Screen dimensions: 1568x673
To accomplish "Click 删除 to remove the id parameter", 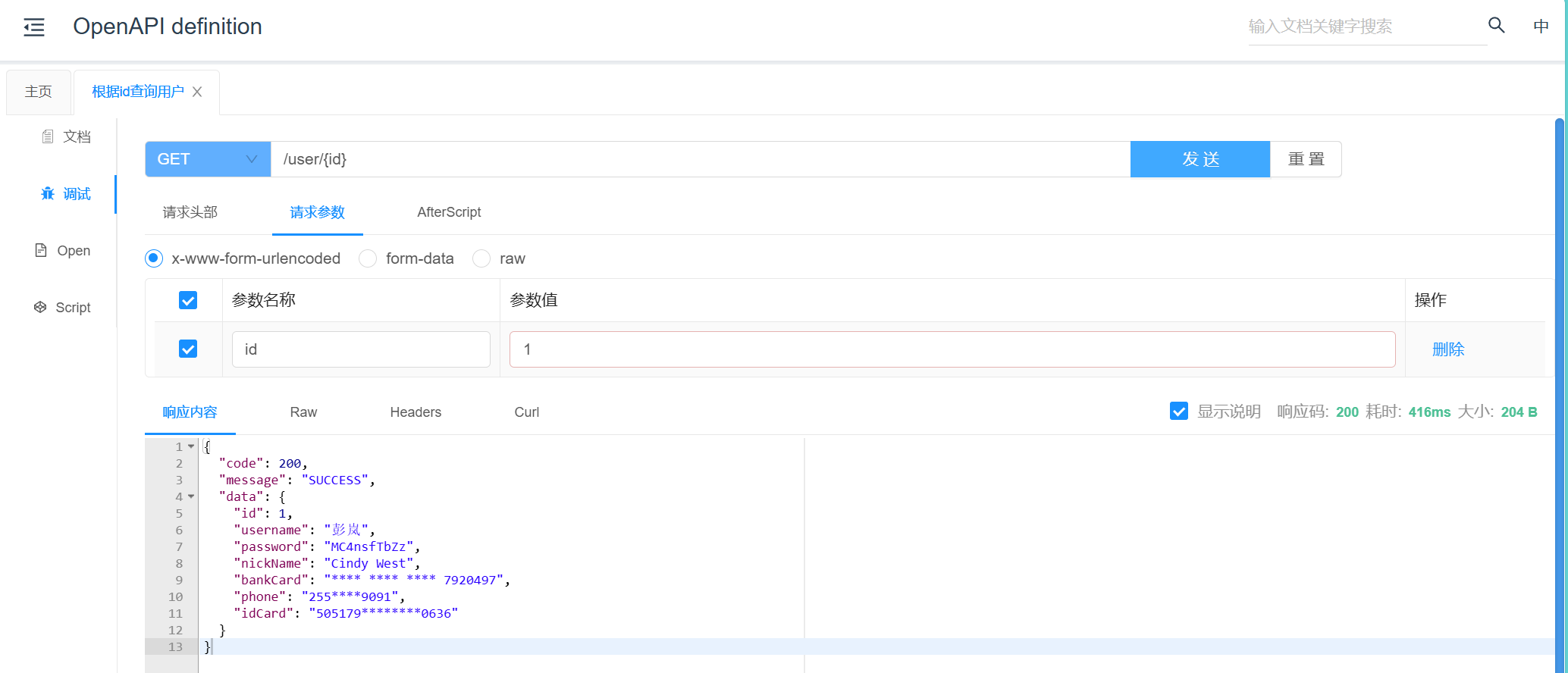I will [1447, 349].
